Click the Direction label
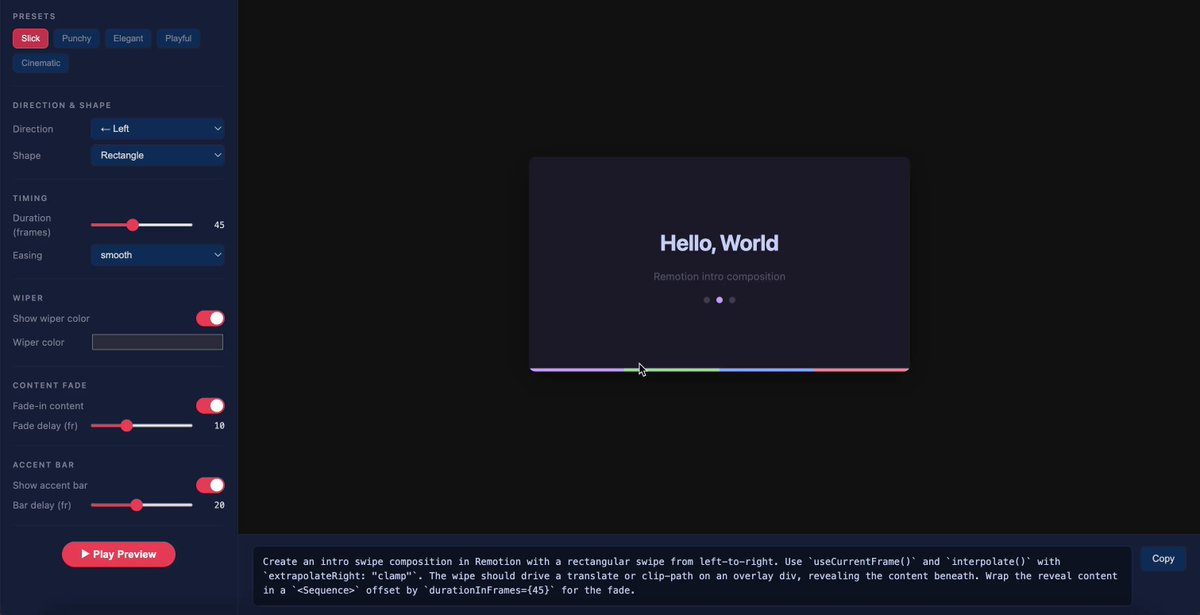Viewport: 1200px width, 615px height. (x=33, y=129)
